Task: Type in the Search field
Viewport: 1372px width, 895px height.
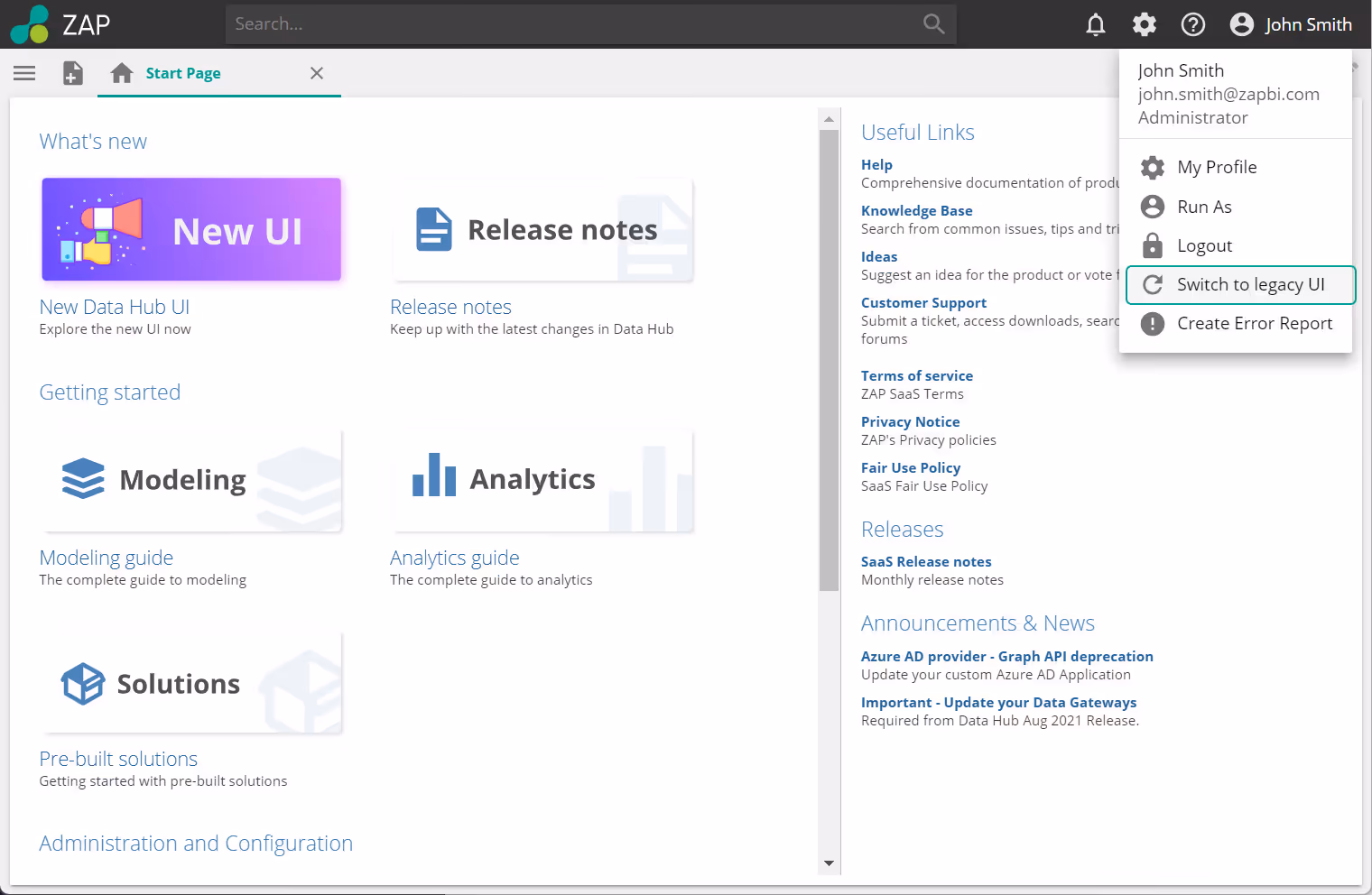Action: (569, 24)
